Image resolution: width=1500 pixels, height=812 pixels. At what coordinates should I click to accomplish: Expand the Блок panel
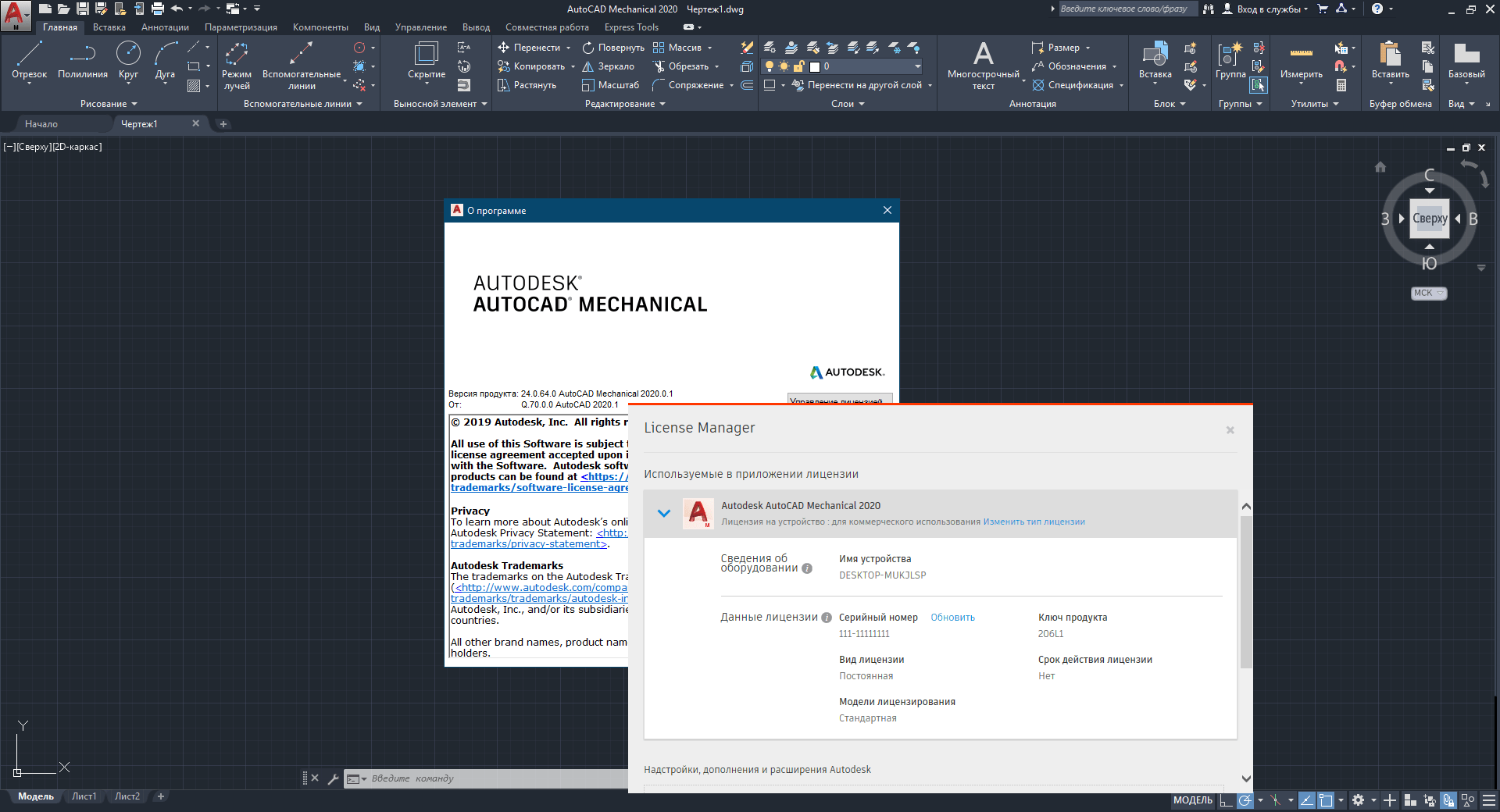tap(1170, 104)
